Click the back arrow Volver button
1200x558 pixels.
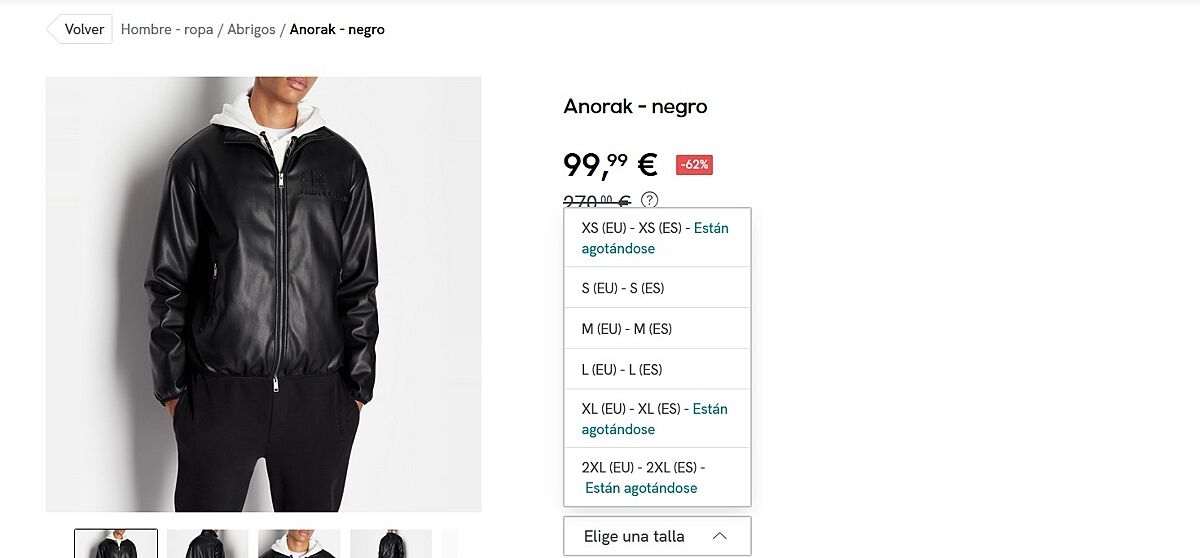(79, 29)
